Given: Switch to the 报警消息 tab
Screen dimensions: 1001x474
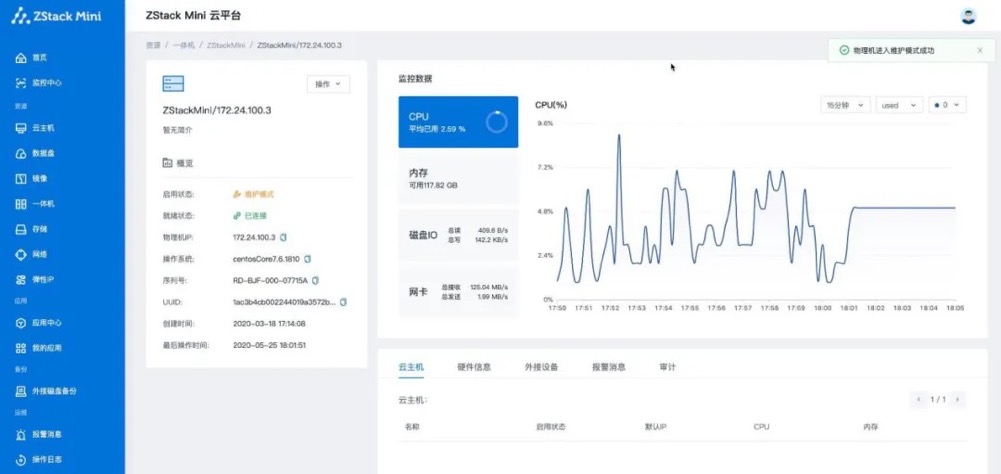Looking at the screenshot, I should pos(608,367).
